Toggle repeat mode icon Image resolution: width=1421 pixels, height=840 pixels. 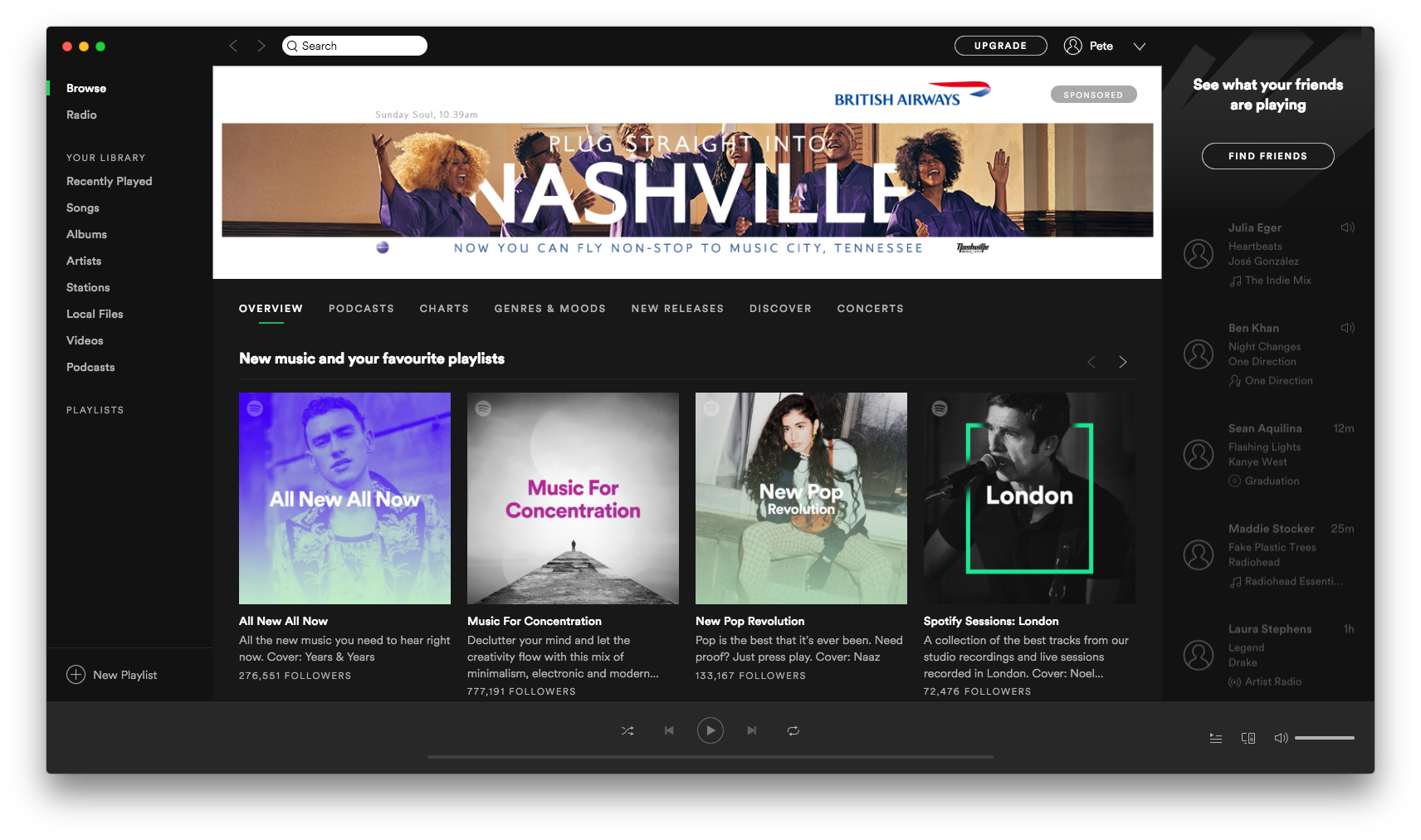(x=794, y=730)
